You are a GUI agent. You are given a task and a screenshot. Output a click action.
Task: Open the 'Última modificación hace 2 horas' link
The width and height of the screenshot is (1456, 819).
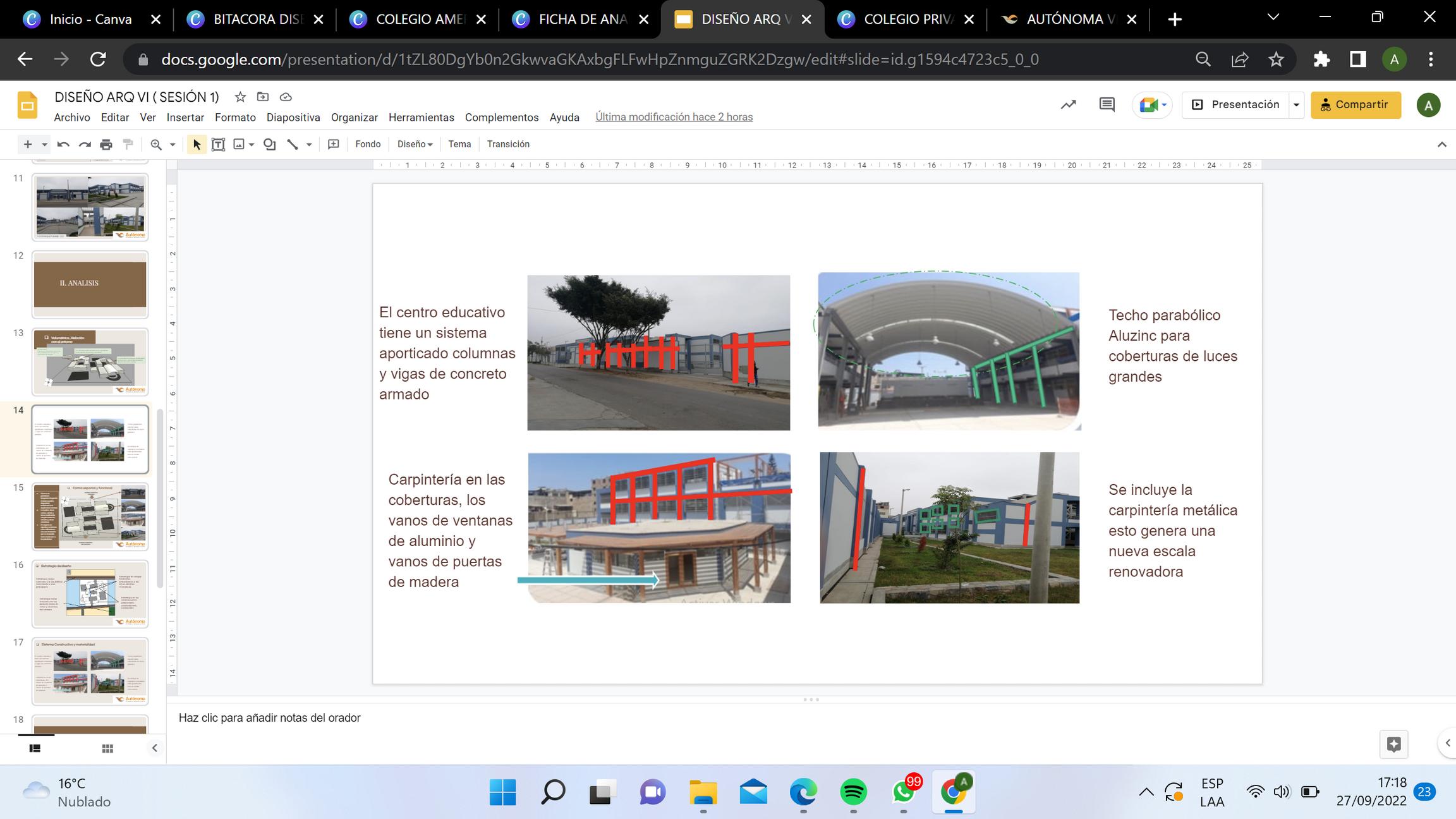pyautogui.click(x=674, y=117)
